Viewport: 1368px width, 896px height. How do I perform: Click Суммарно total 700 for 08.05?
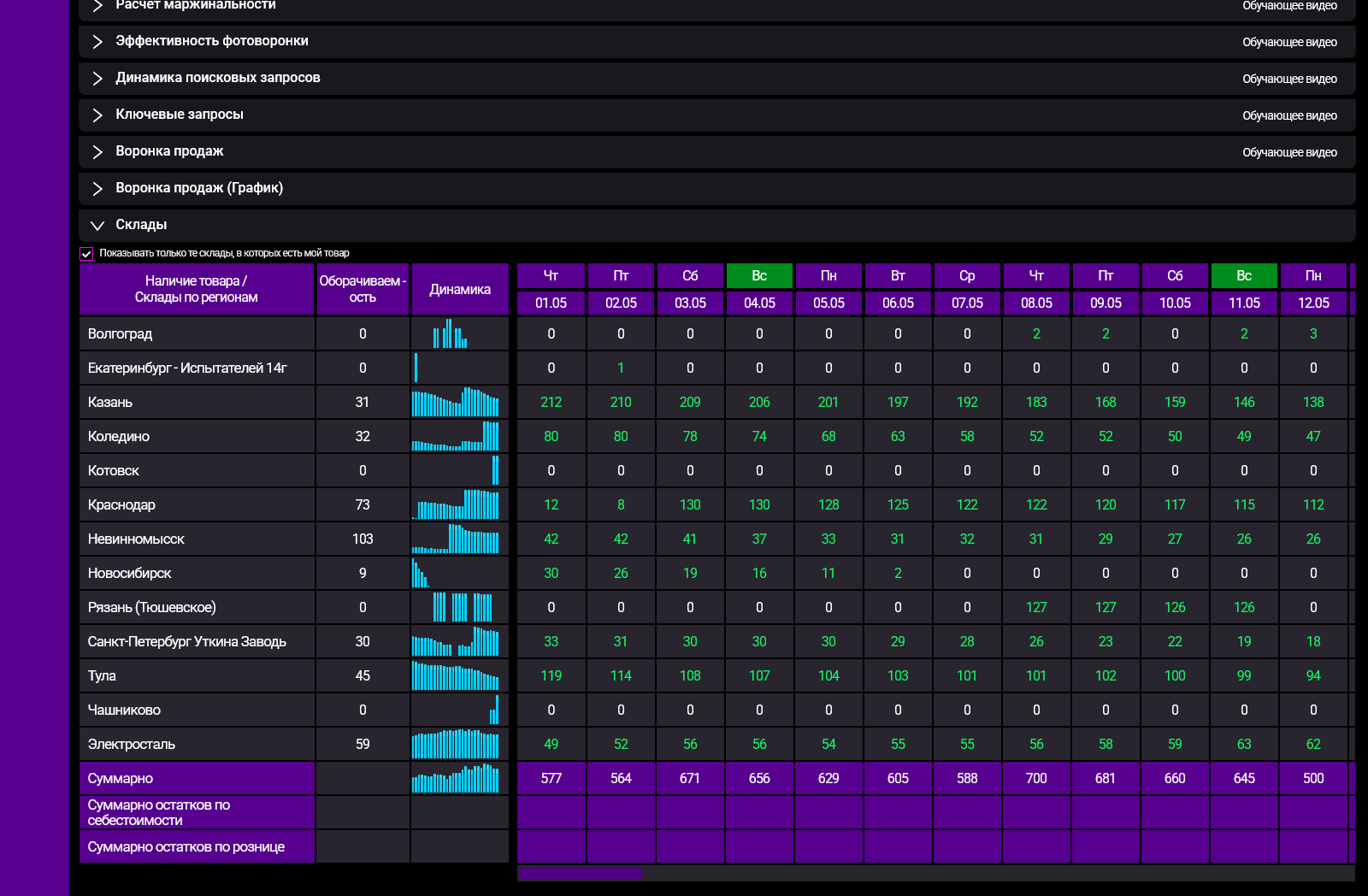pyautogui.click(x=1036, y=778)
